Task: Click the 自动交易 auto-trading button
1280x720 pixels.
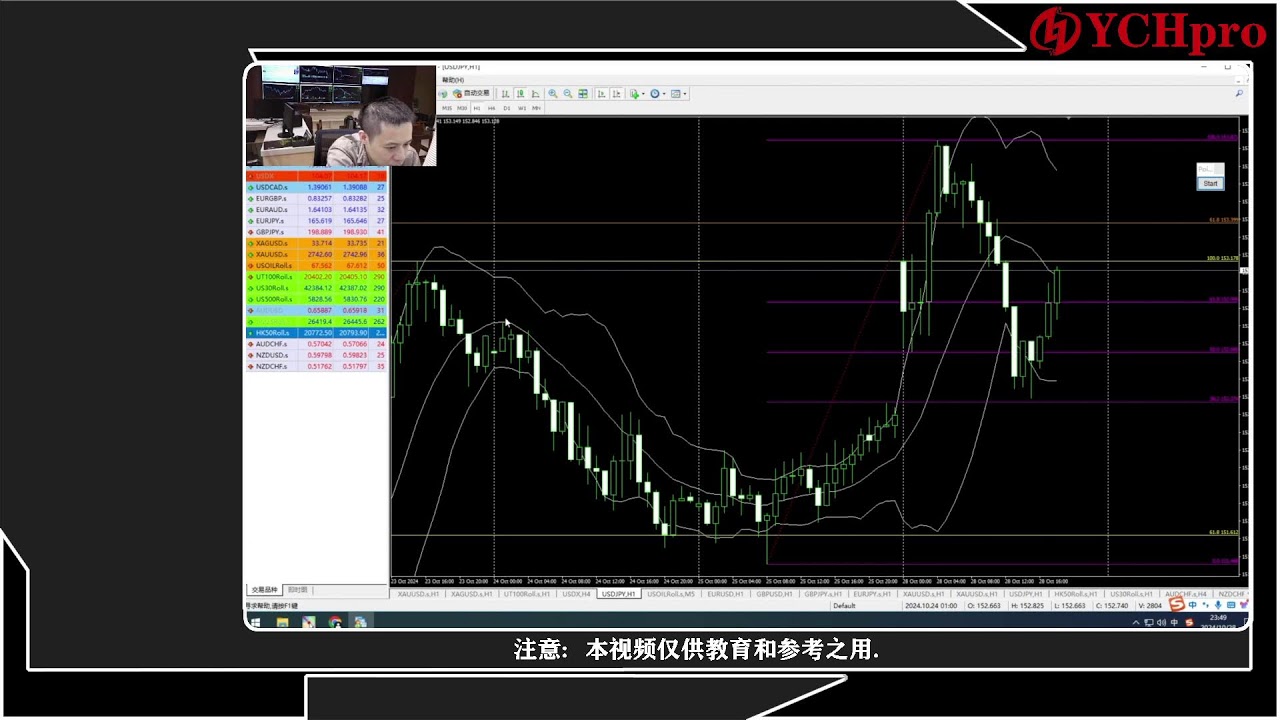Action: [471, 93]
